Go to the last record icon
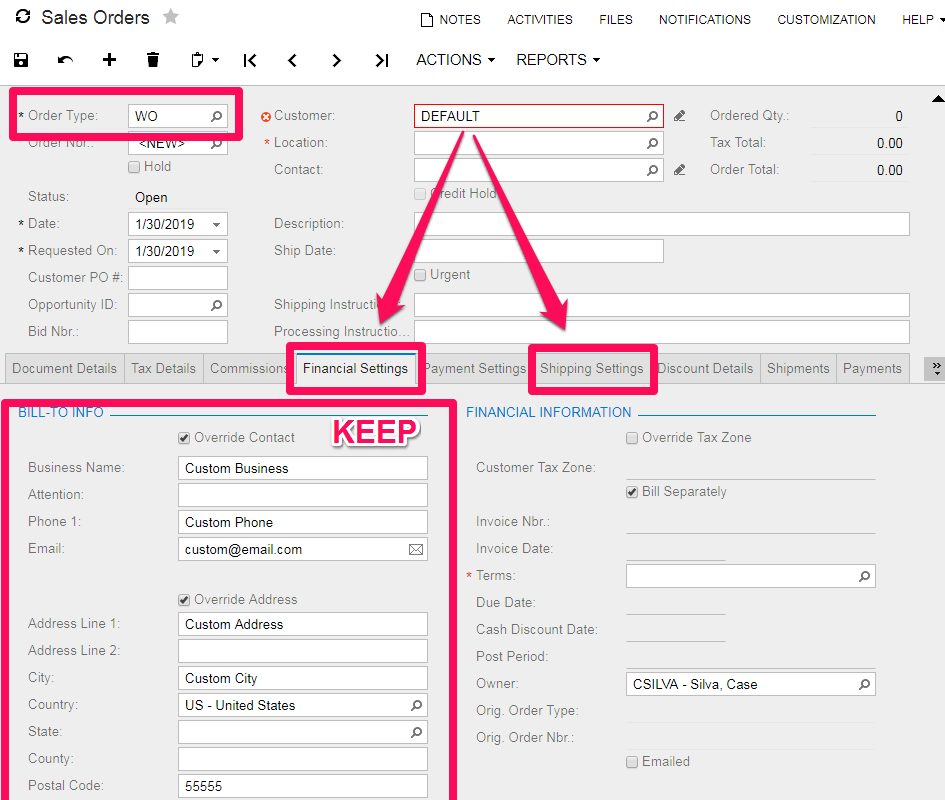 pos(381,61)
